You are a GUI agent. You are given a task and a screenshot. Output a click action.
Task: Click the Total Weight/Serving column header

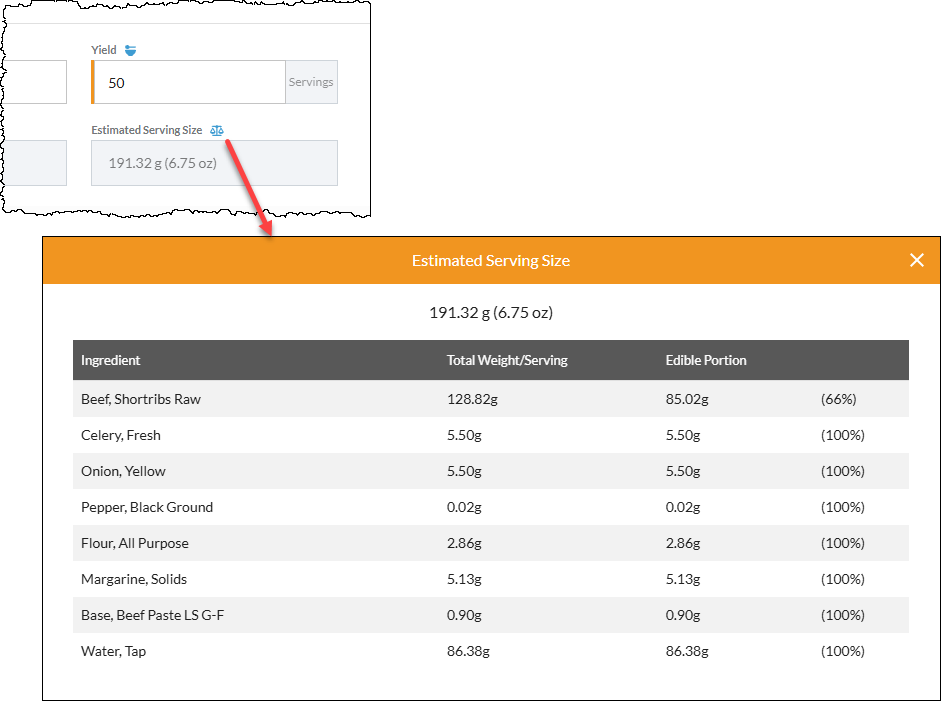507,360
